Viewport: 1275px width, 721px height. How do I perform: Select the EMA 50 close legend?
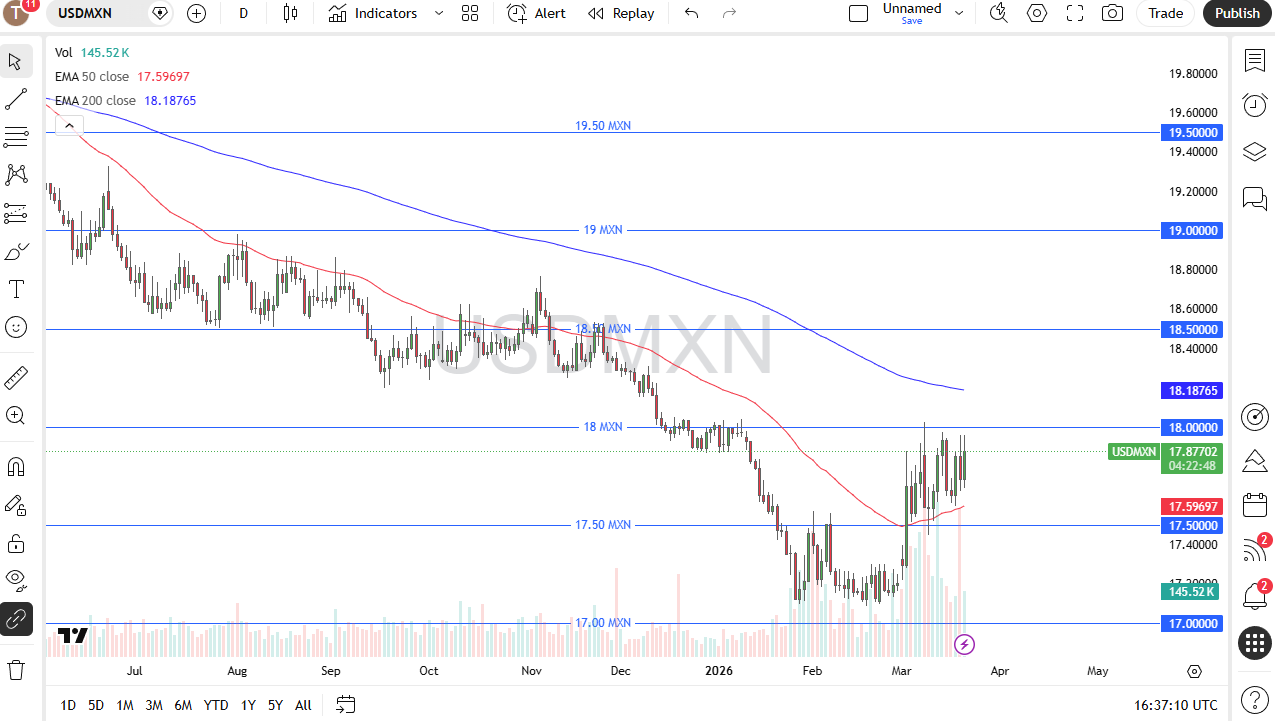(92, 76)
